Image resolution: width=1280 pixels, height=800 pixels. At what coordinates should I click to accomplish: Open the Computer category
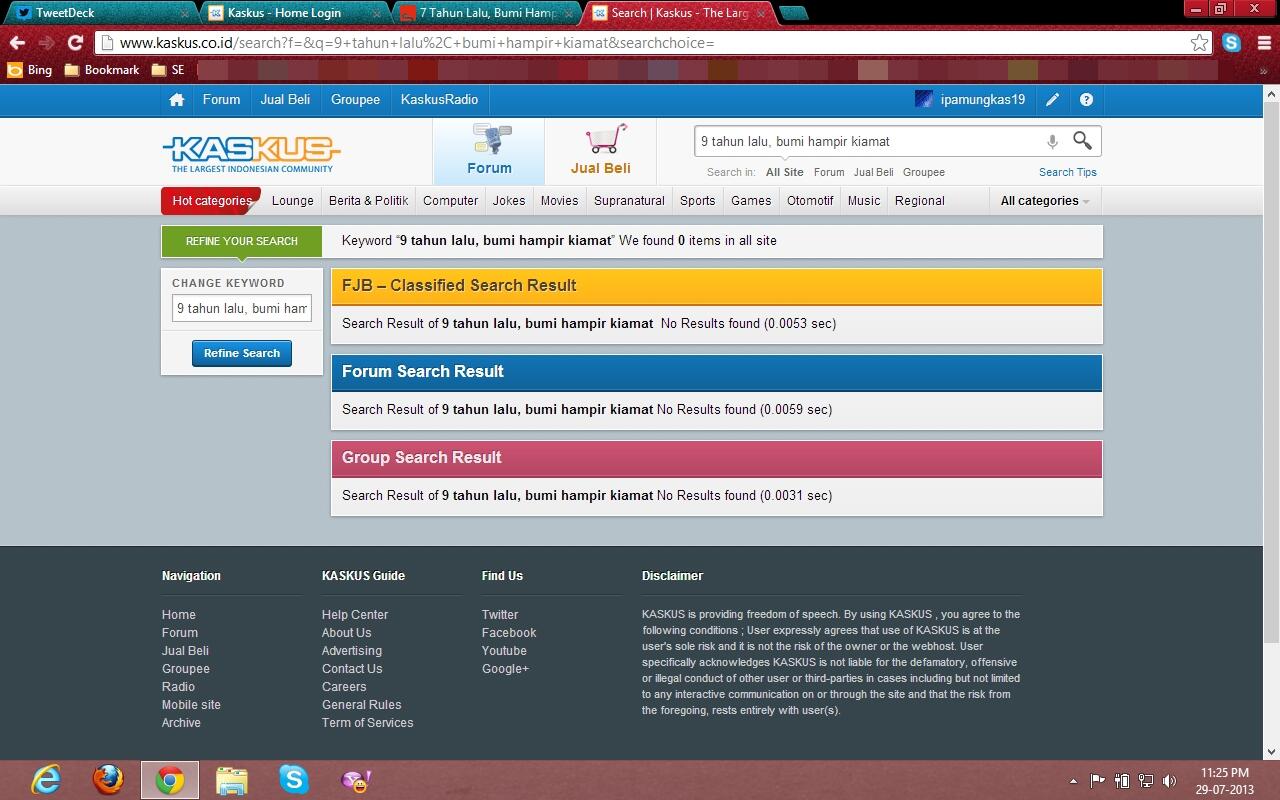(x=450, y=201)
